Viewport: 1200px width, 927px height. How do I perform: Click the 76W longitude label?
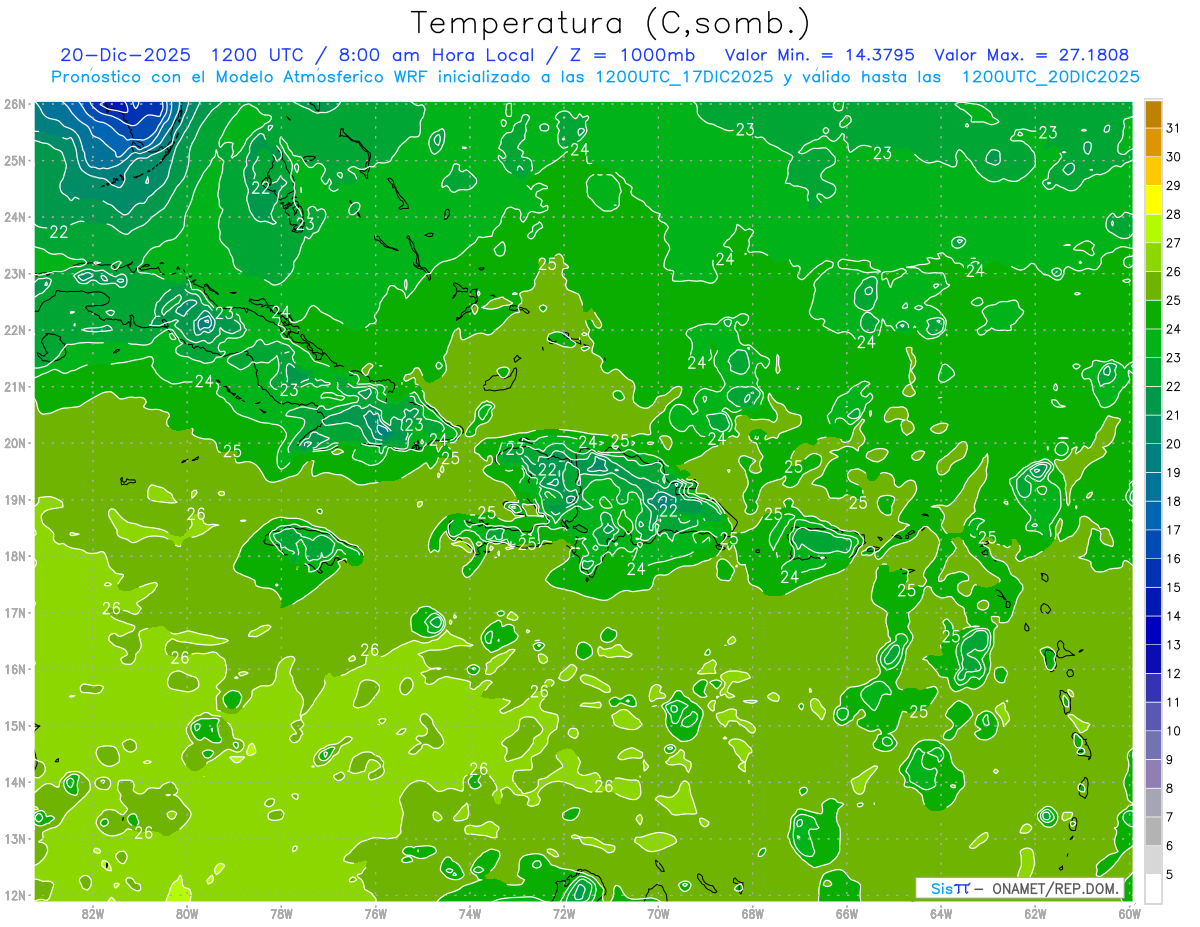[x=375, y=913]
